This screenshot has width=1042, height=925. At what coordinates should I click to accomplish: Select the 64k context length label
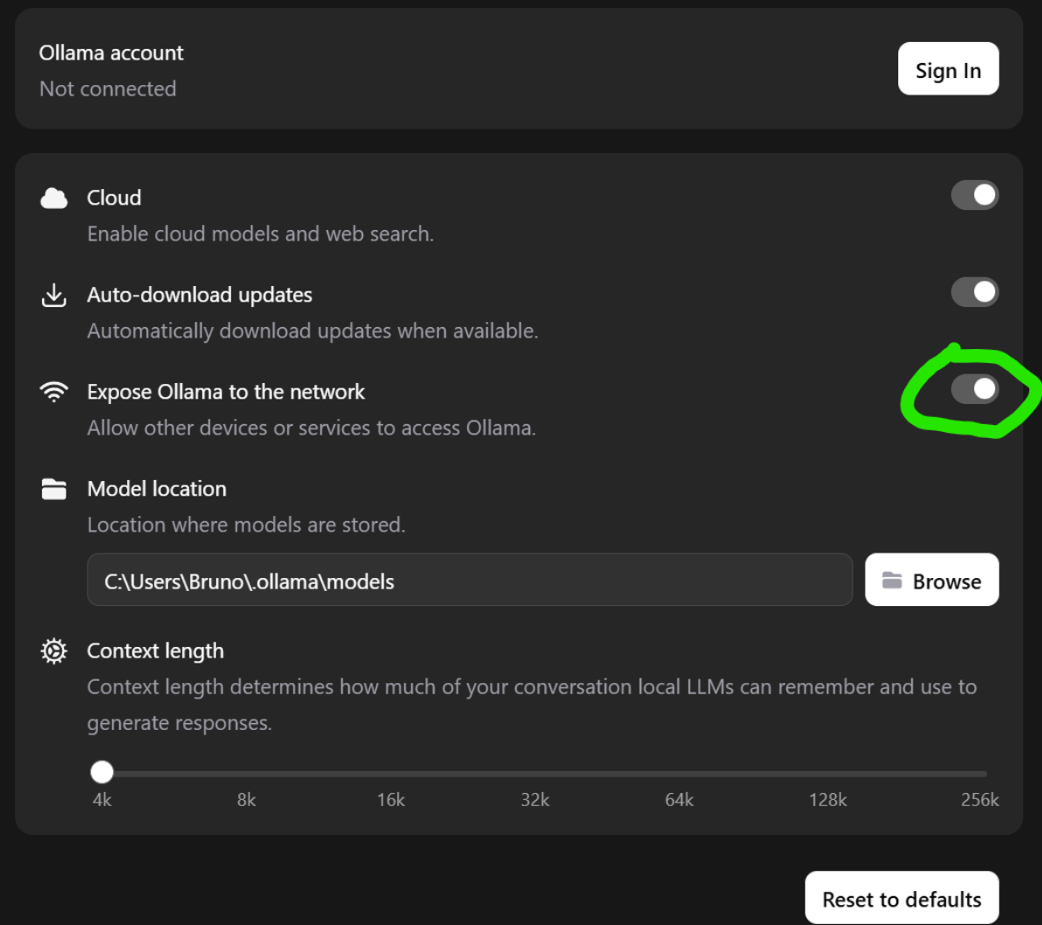click(679, 799)
